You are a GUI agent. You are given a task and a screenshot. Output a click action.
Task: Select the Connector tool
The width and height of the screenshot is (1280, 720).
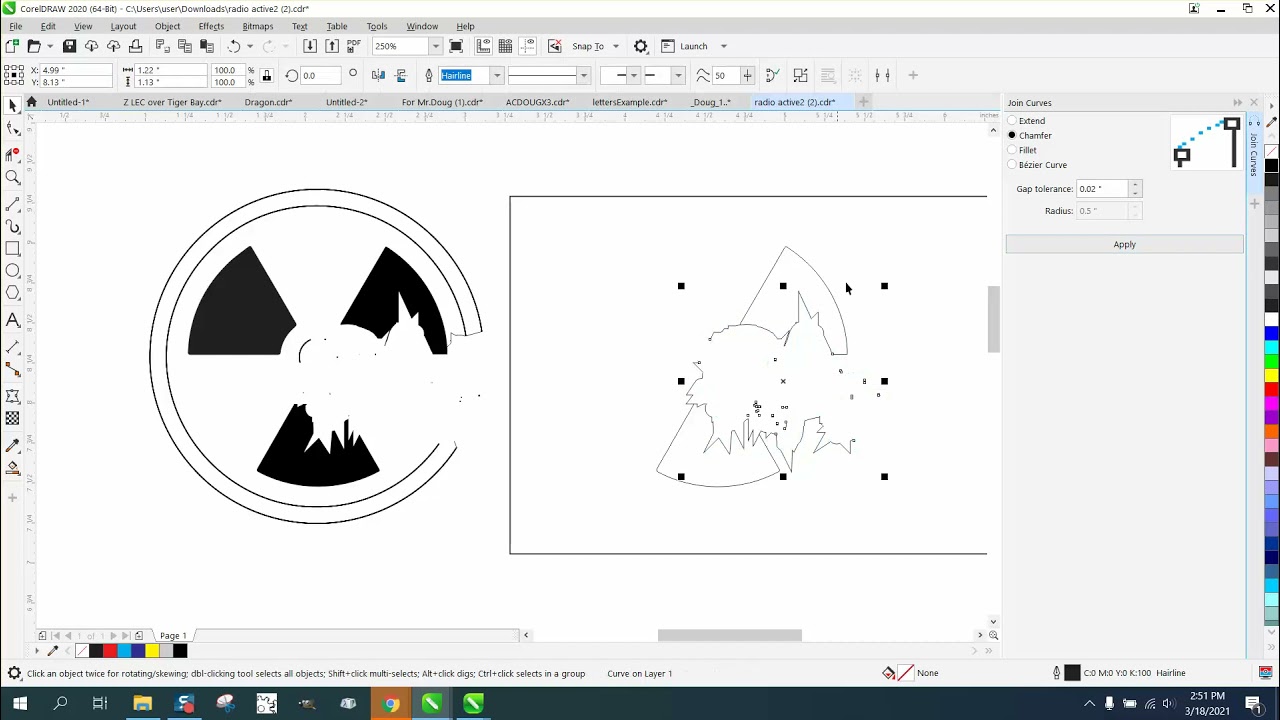13,370
